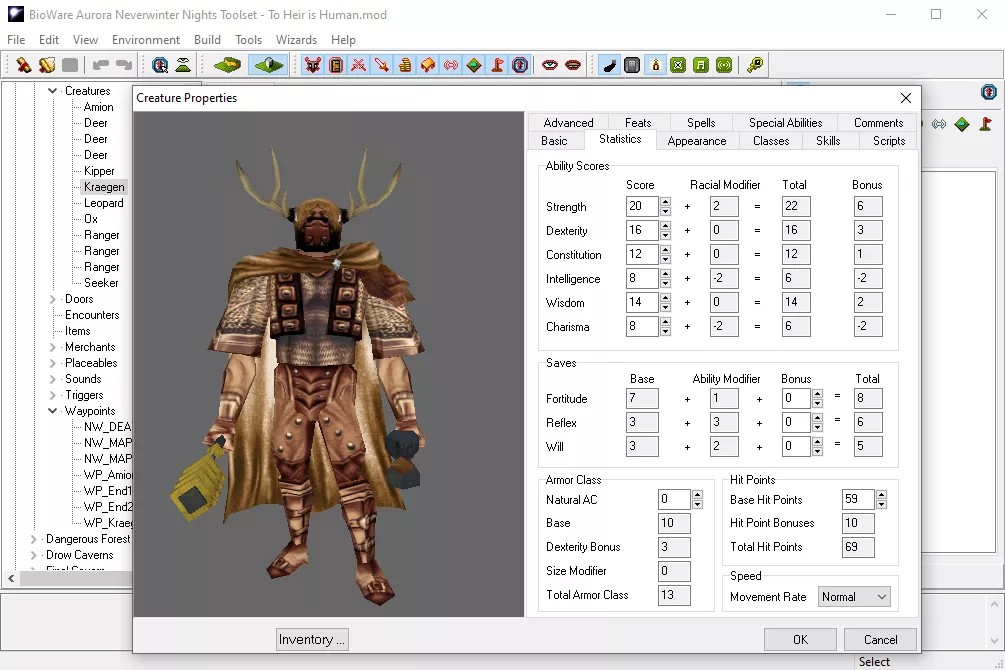Image resolution: width=1005 pixels, height=670 pixels.
Task: Click the open module scroll icon
Action: [47, 65]
